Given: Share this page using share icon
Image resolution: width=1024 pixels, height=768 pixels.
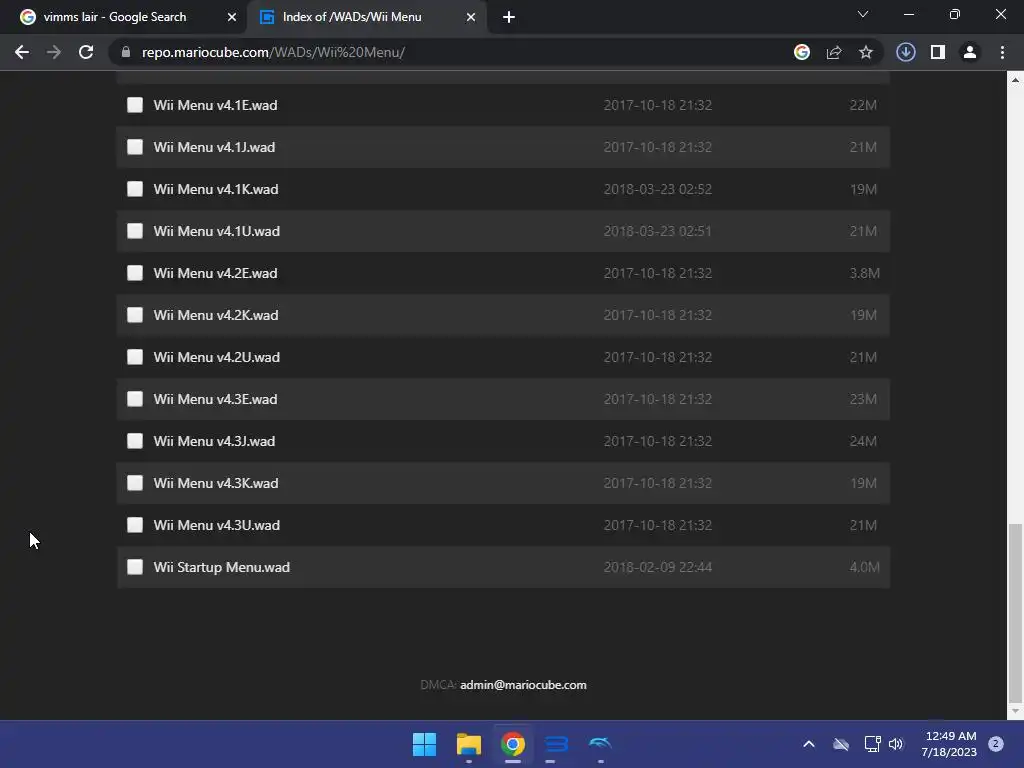Looking at the screenshot, I should point(834,52).
